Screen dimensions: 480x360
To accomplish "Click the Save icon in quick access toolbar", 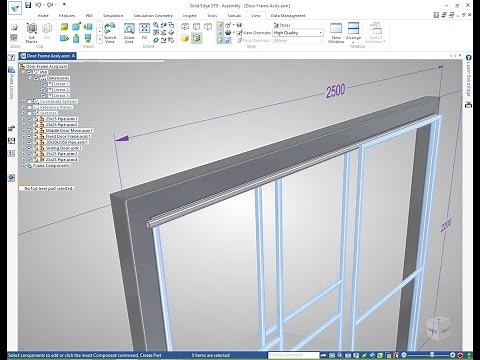I will tap(28, 5).
